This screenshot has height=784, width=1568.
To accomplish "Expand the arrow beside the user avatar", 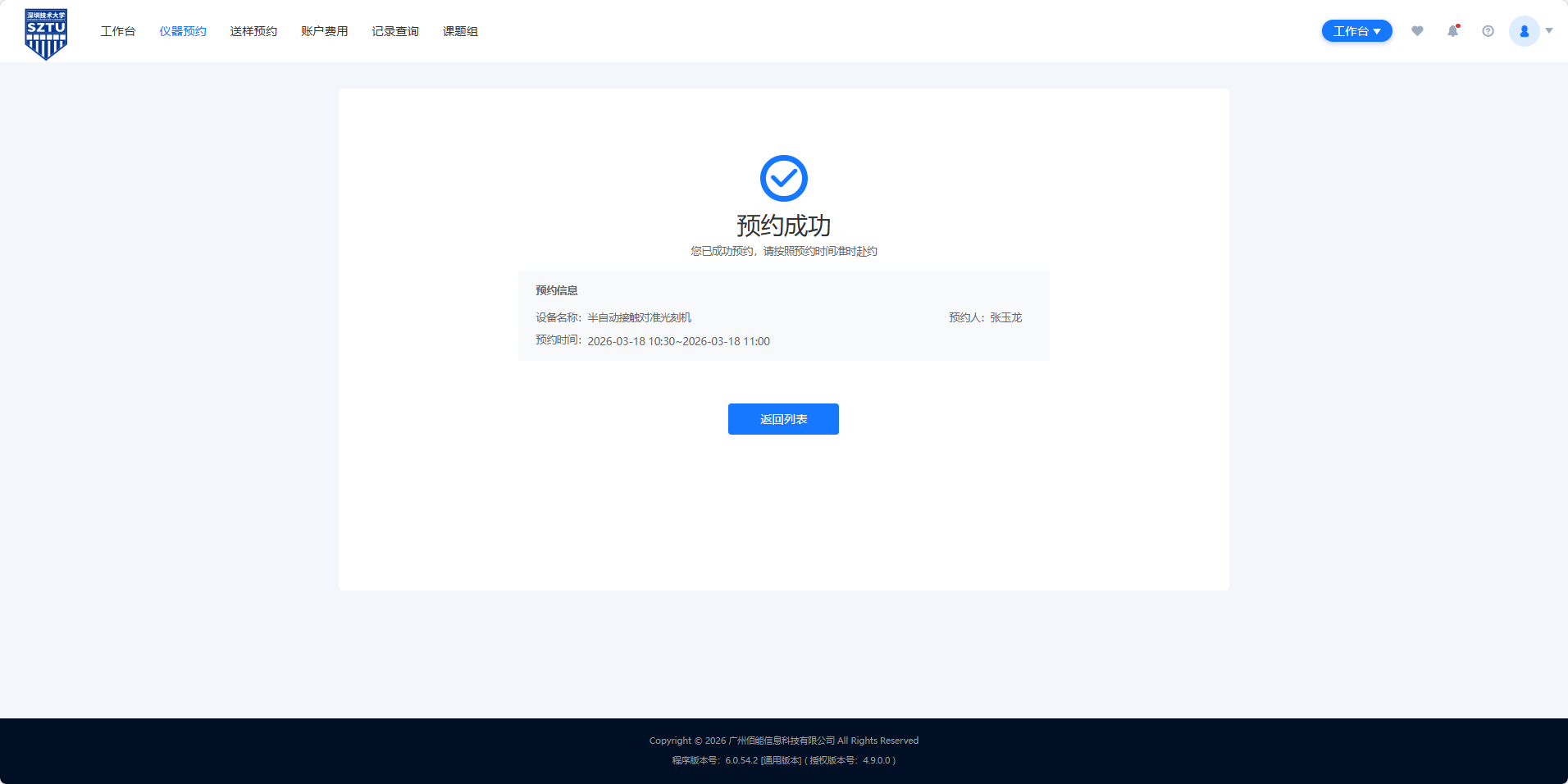I will [1549, 31].
